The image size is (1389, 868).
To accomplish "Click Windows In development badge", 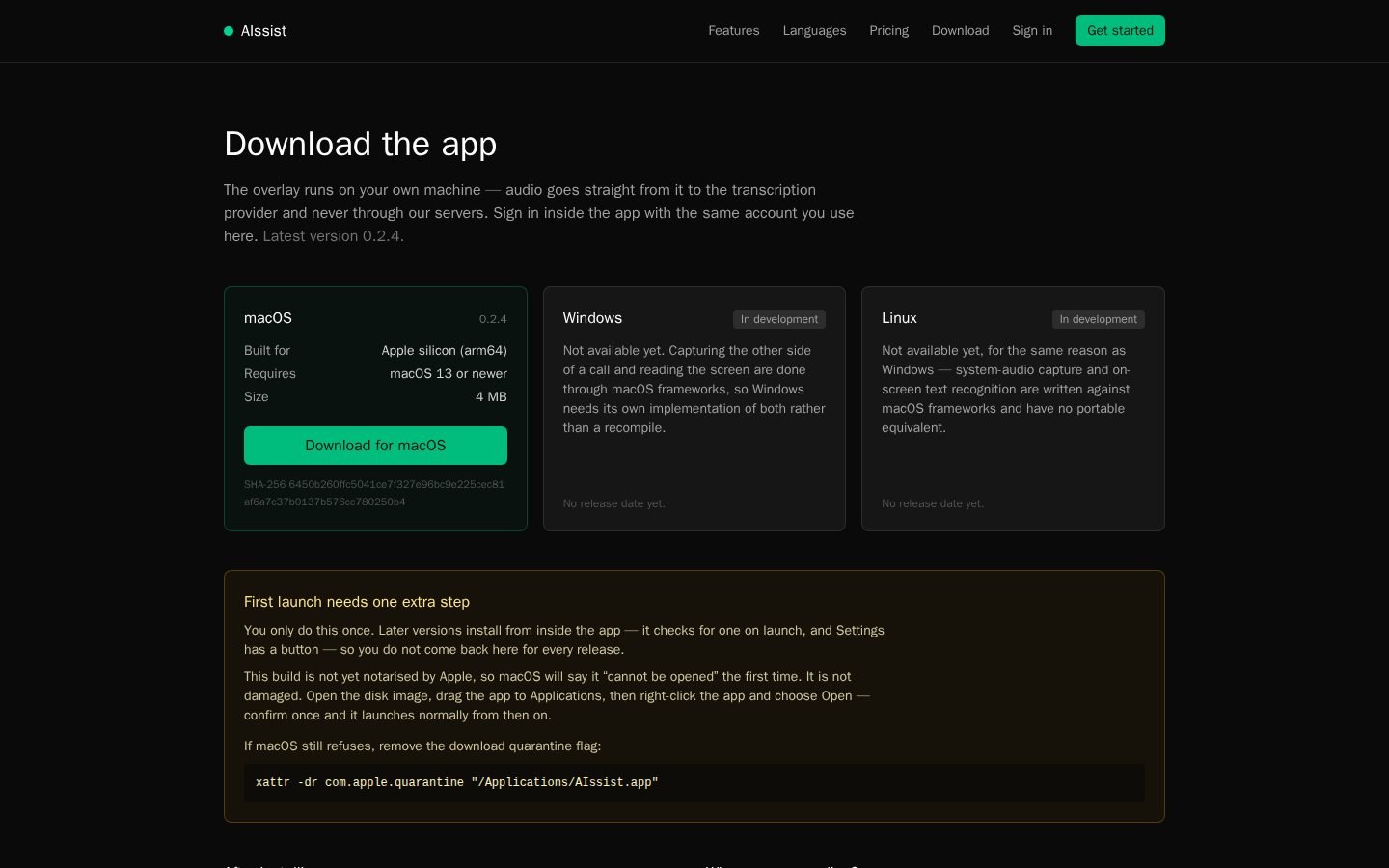I will [779, 319].
